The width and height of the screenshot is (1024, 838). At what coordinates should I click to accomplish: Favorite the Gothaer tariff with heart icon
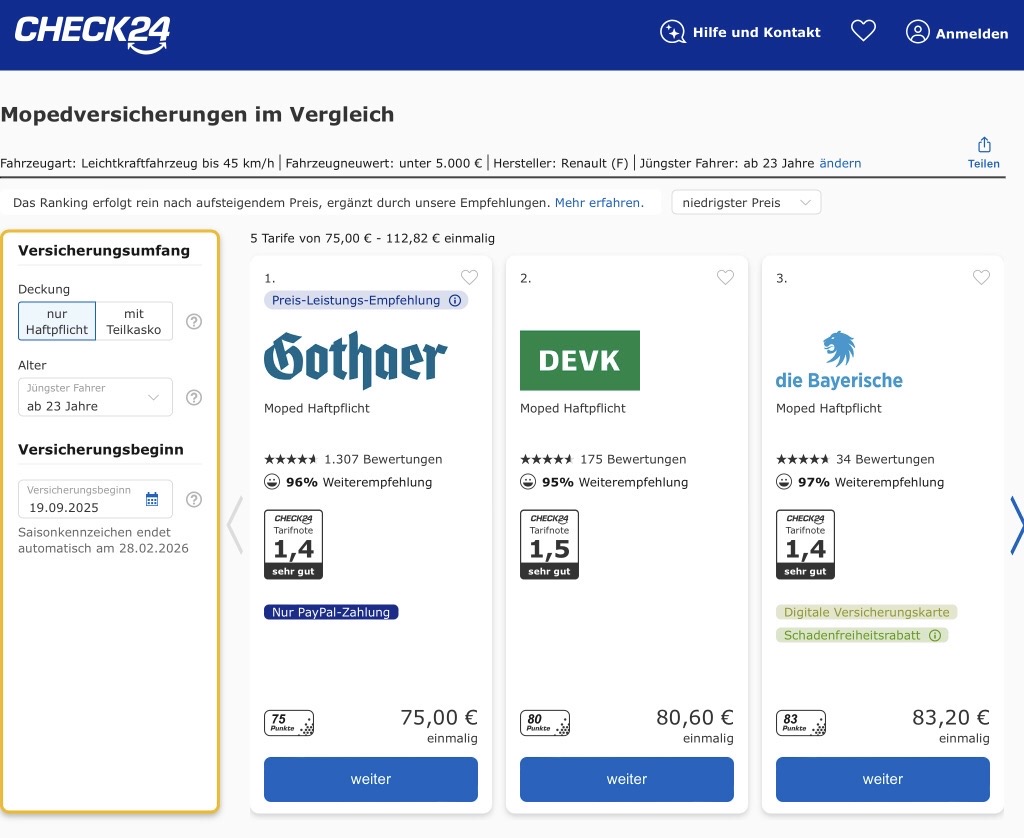[x=469, y=278]
